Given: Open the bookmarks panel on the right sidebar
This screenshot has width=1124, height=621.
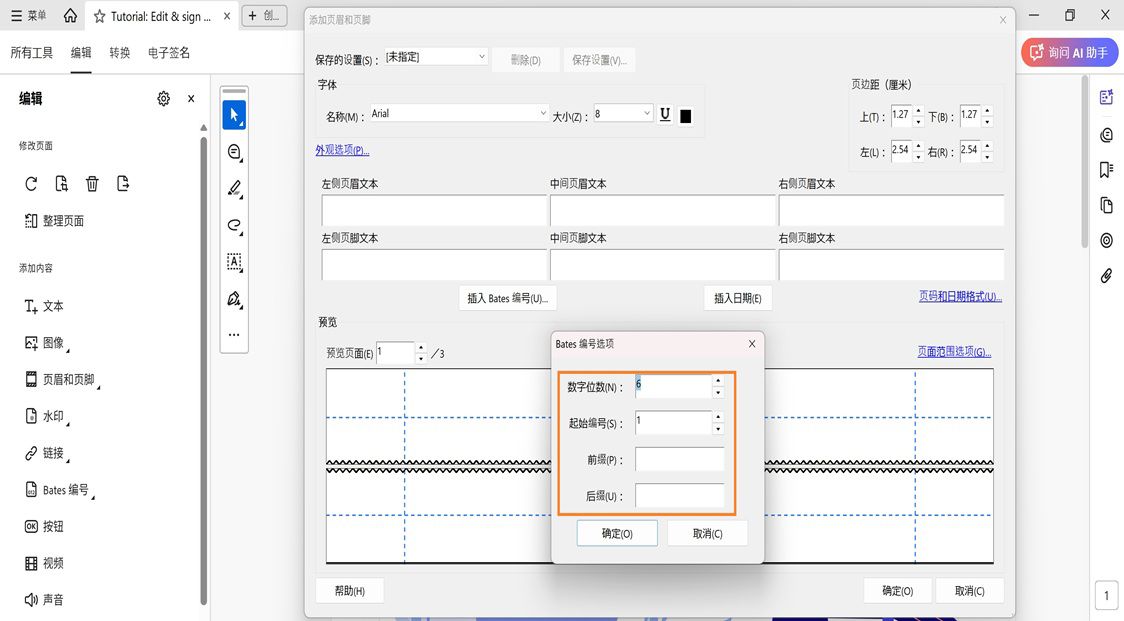Looking at the screenshot, I should click(1106, 170).
